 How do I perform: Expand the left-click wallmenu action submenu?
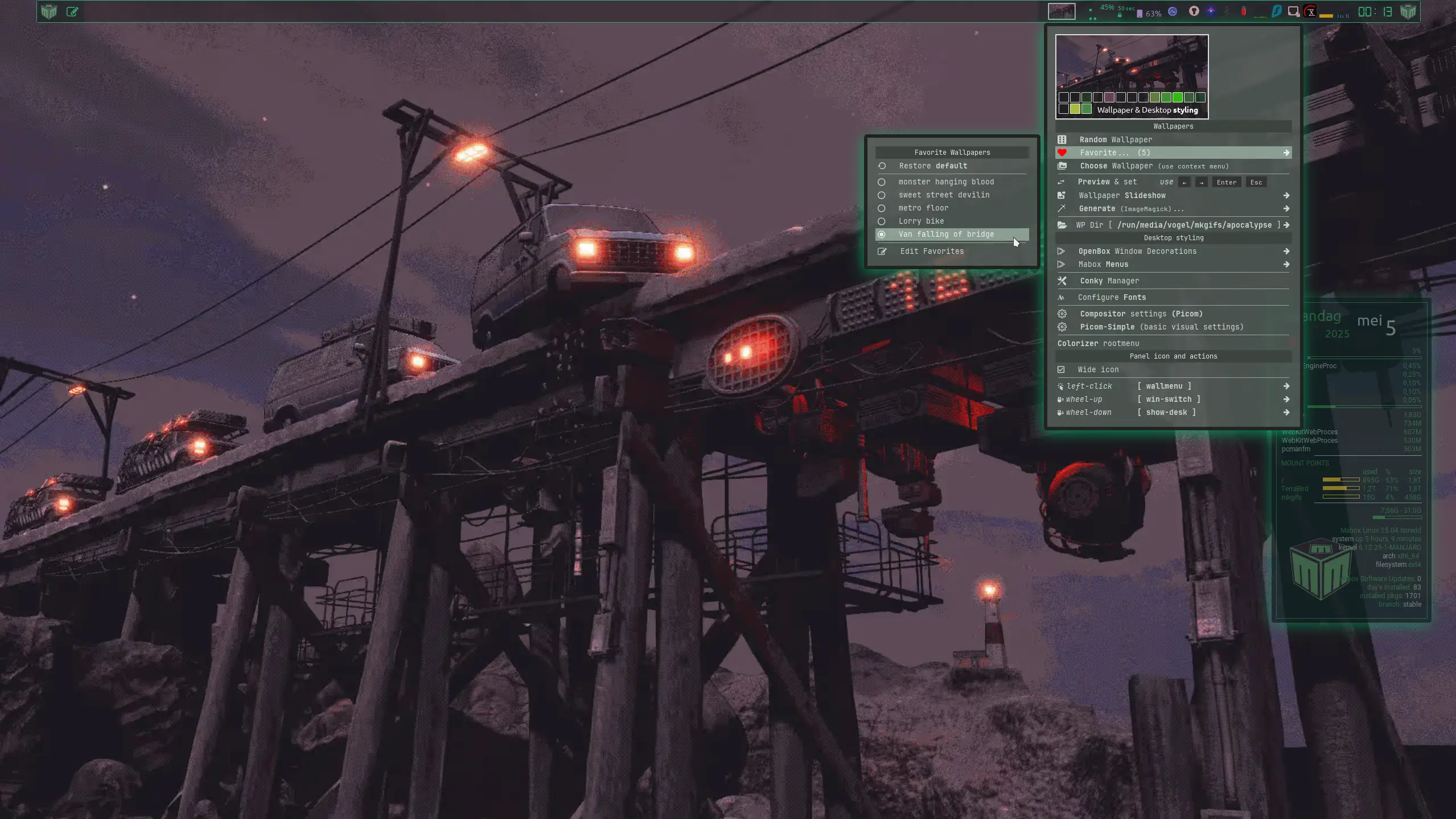pyautogui.click(x=1286, y=386)
